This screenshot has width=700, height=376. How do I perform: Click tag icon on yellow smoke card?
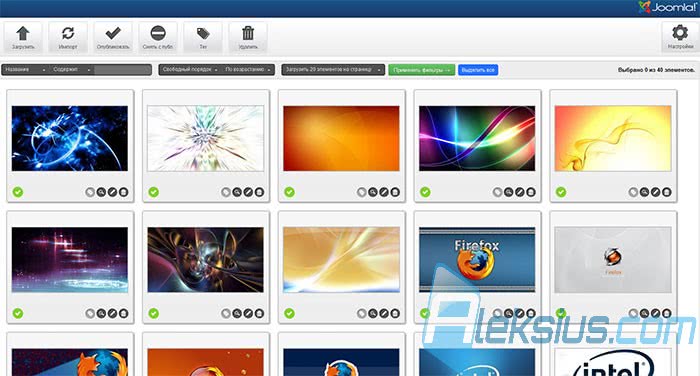click(633, 192)
